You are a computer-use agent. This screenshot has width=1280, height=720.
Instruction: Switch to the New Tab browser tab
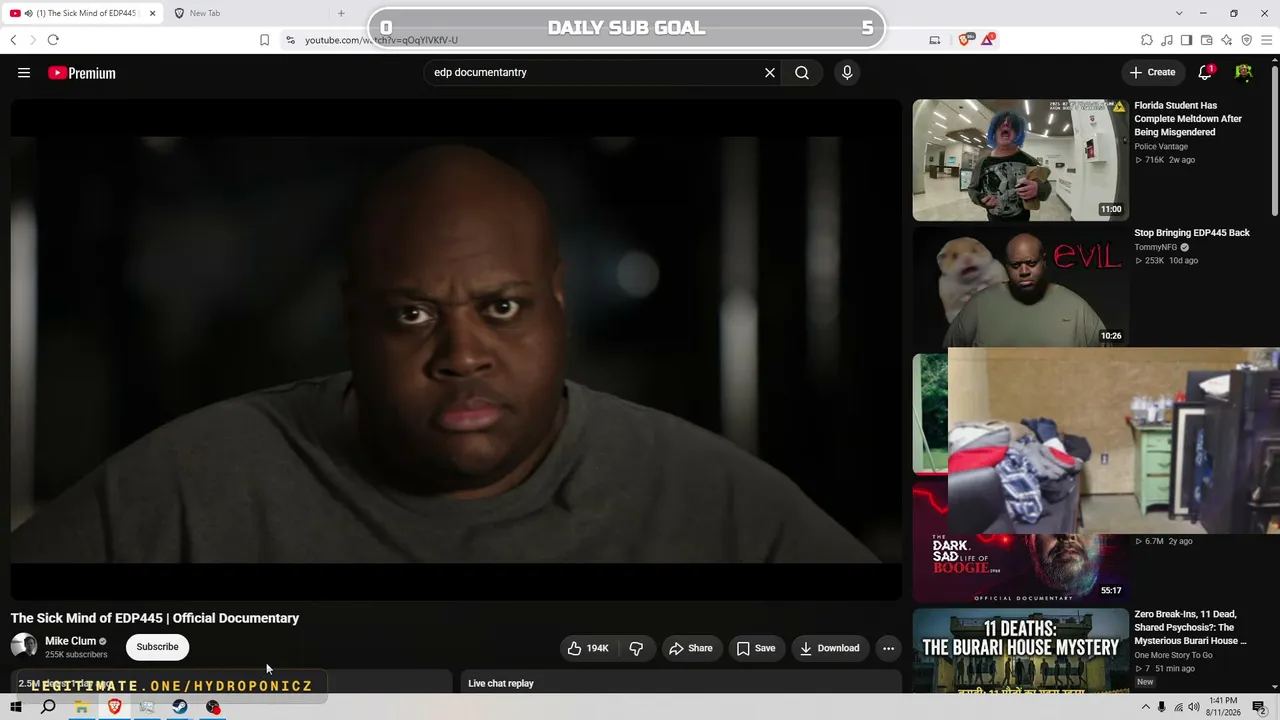coord(244,13)
